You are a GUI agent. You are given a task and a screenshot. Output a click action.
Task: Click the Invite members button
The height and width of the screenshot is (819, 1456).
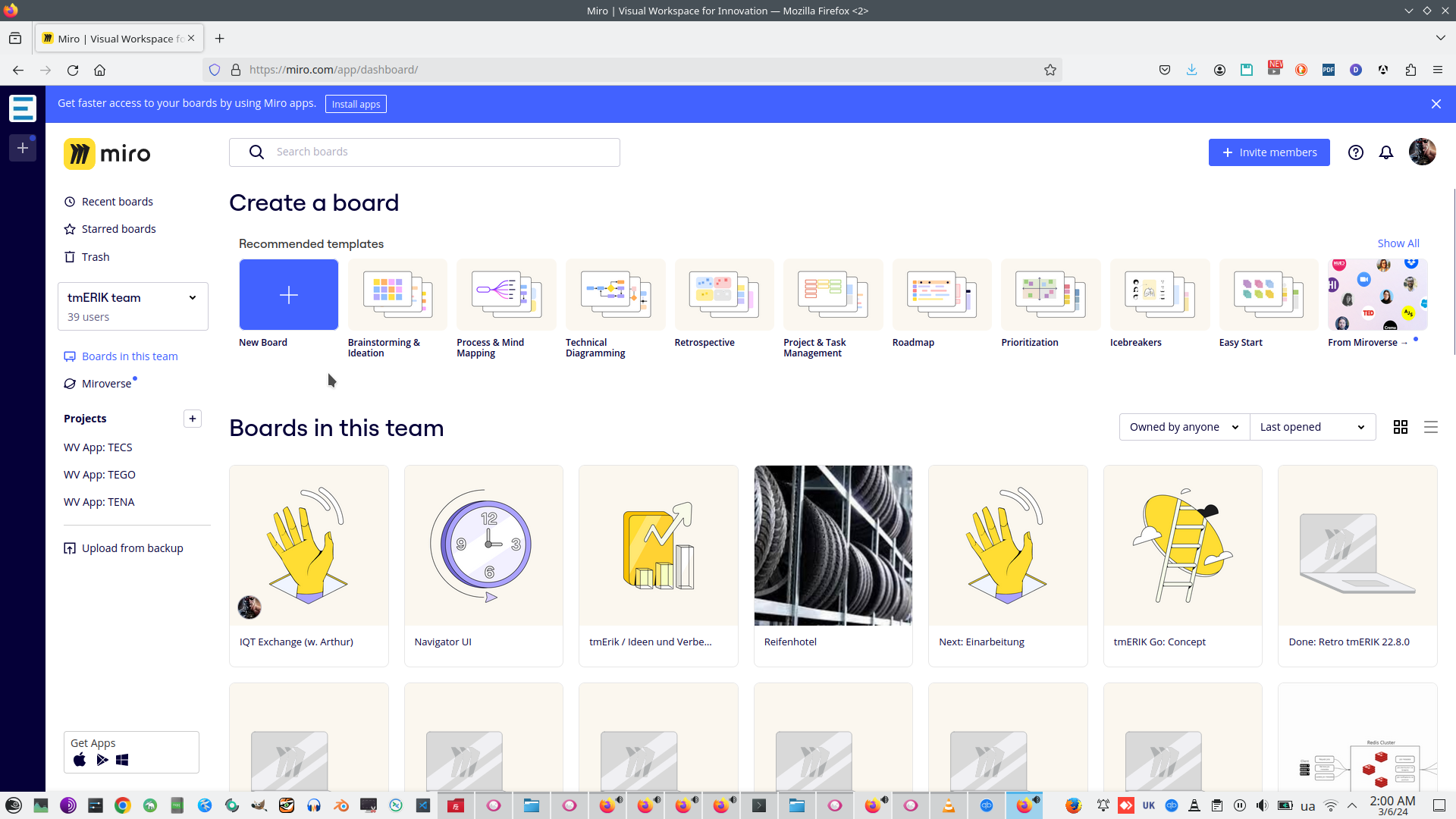click(x=1269, y=152)
